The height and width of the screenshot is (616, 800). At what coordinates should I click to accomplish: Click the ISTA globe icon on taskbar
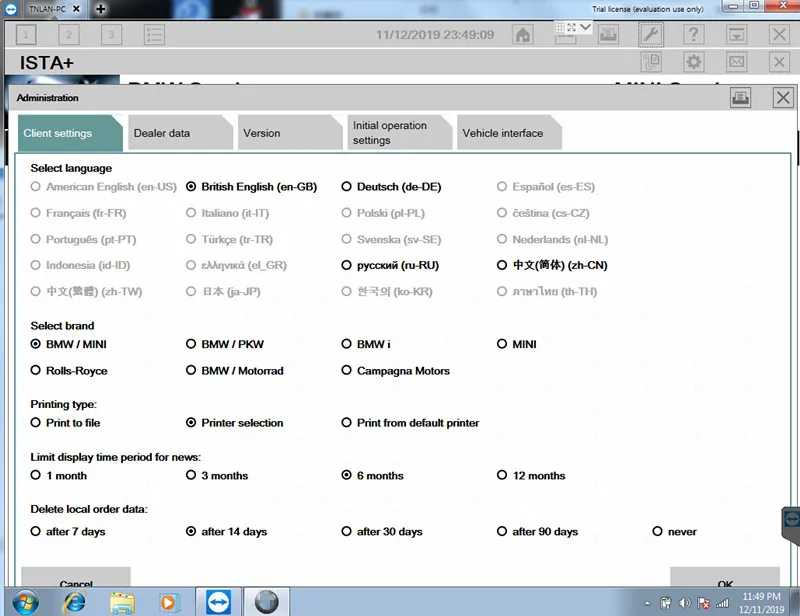266,602
